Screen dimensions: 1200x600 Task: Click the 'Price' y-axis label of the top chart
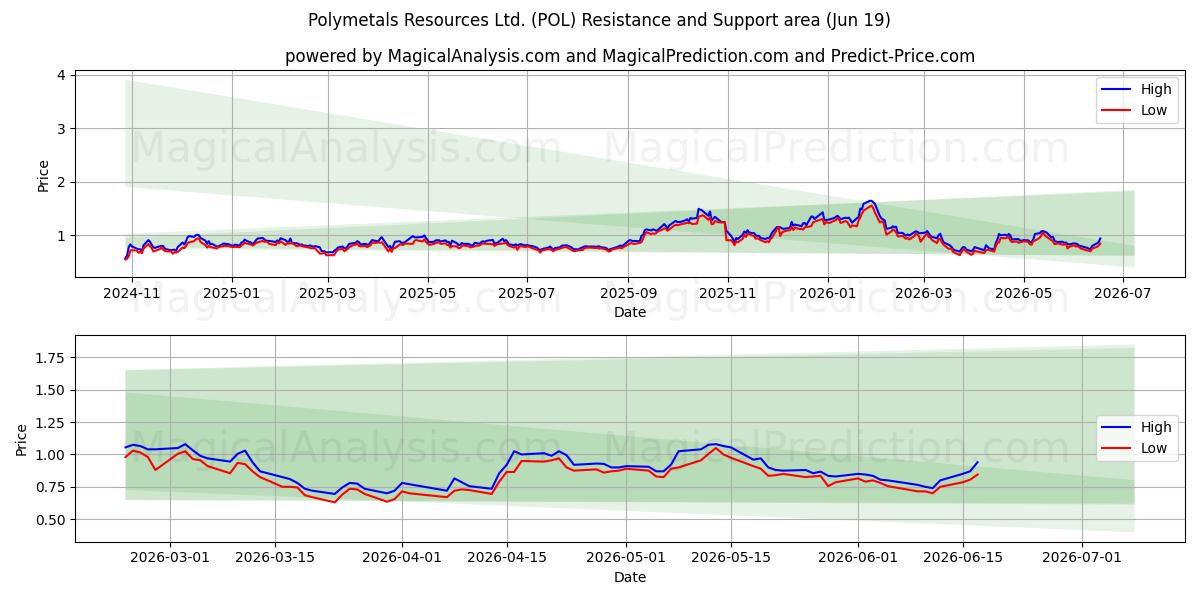click(43, 175)
